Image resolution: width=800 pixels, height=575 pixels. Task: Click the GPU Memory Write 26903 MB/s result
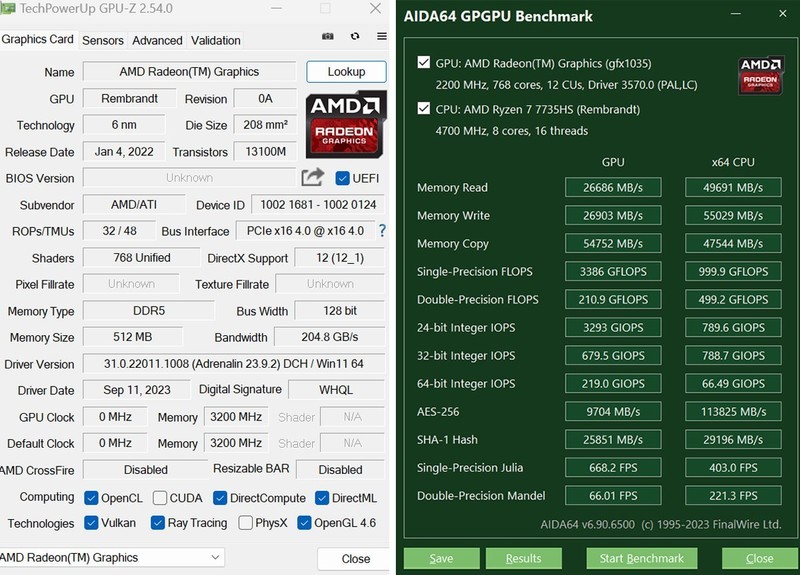tap(613, 215)
